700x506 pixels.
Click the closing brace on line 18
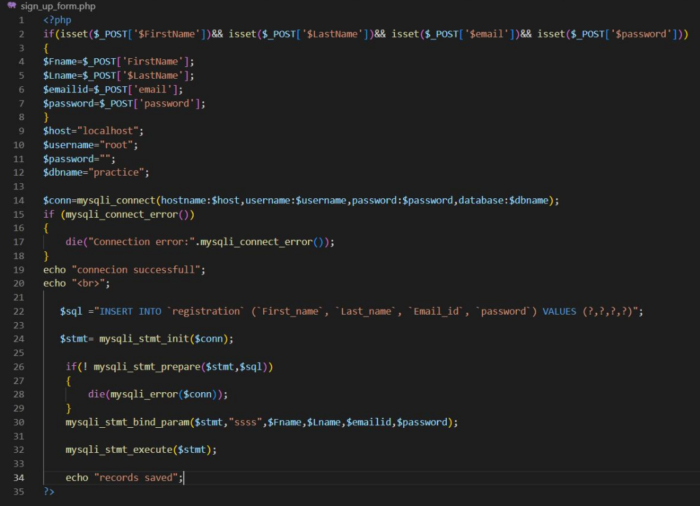[x=46, y=256]
